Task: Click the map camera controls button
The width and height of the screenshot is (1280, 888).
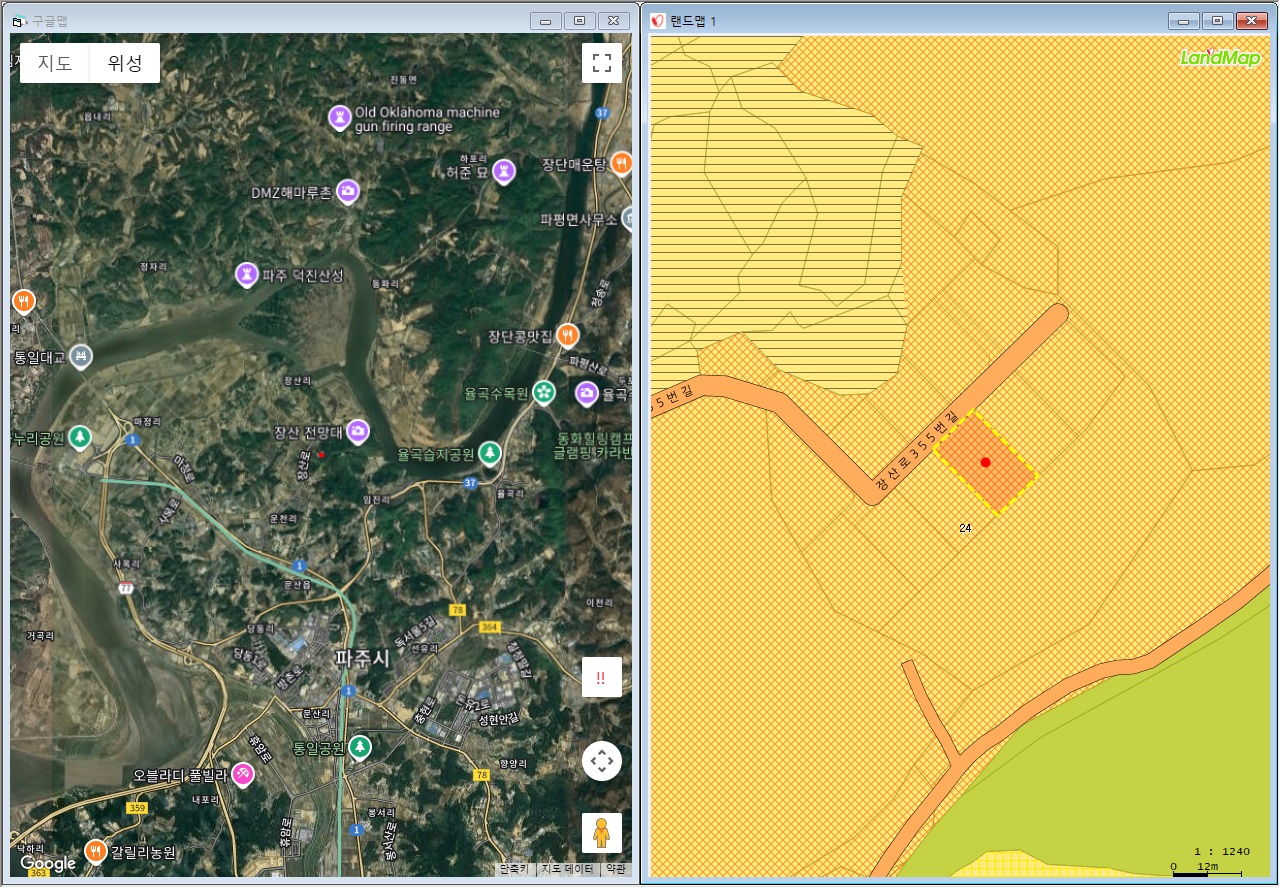Action: pos(602,761)
